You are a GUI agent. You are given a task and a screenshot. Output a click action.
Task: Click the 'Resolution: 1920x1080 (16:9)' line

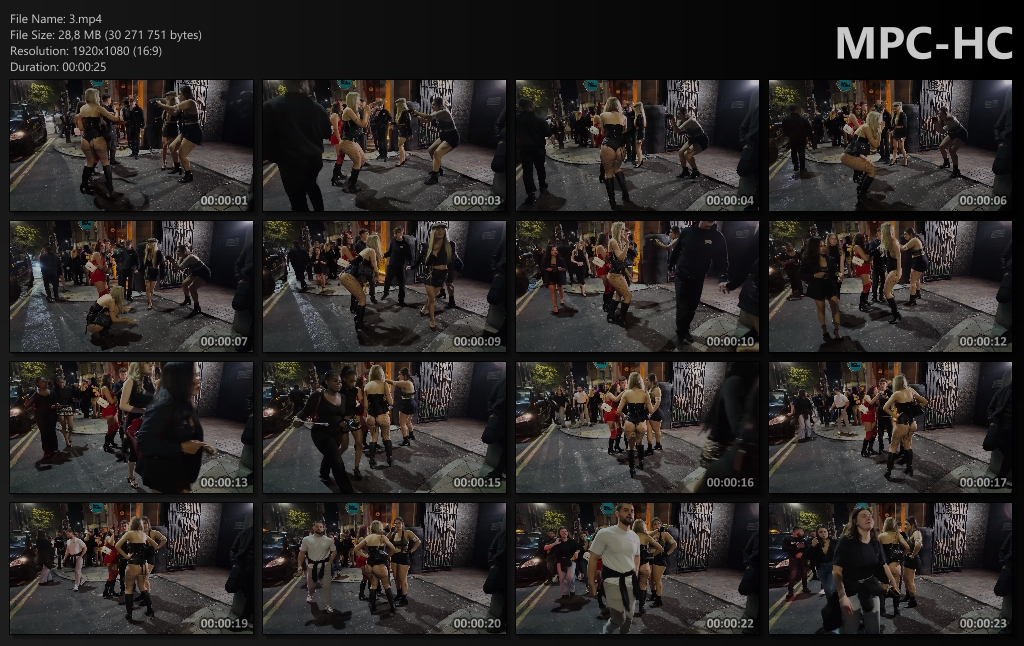[86, 51]
